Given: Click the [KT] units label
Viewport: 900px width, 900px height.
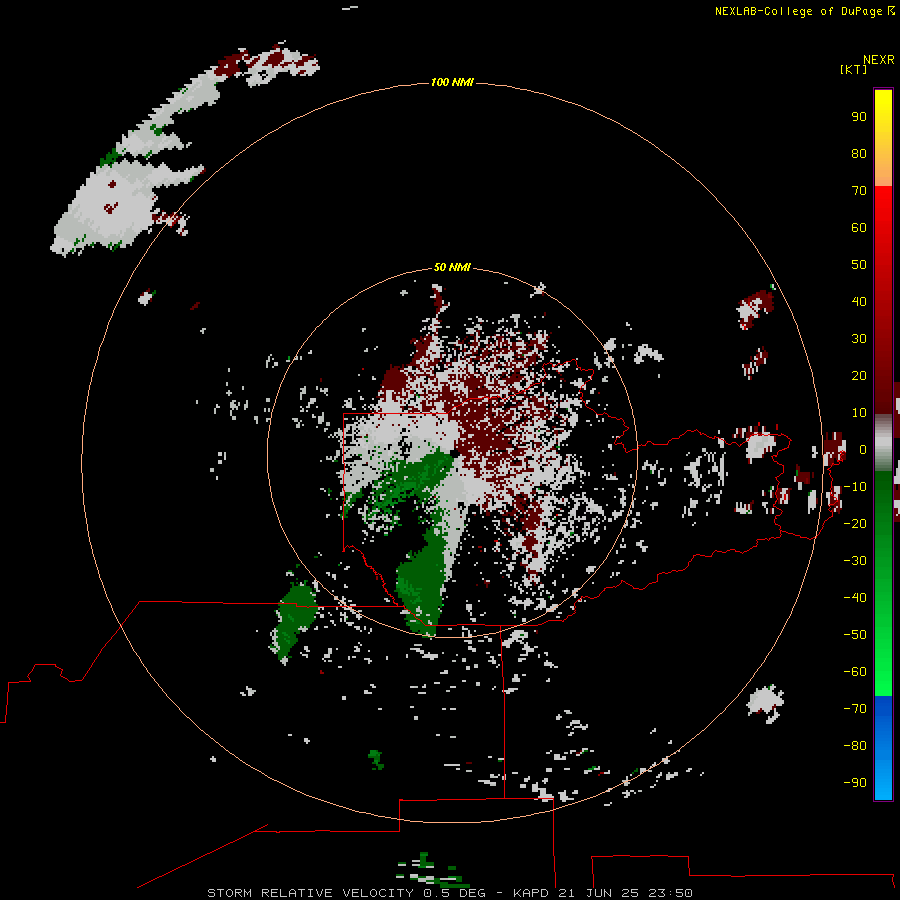Looking at the screenshot, I should (854, 69).
